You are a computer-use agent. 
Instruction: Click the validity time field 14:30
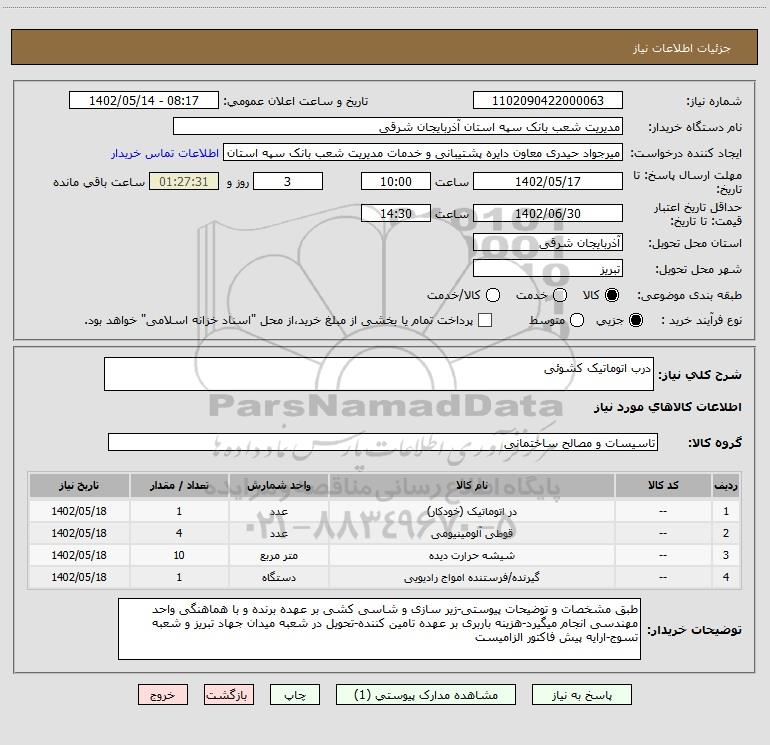396,213
